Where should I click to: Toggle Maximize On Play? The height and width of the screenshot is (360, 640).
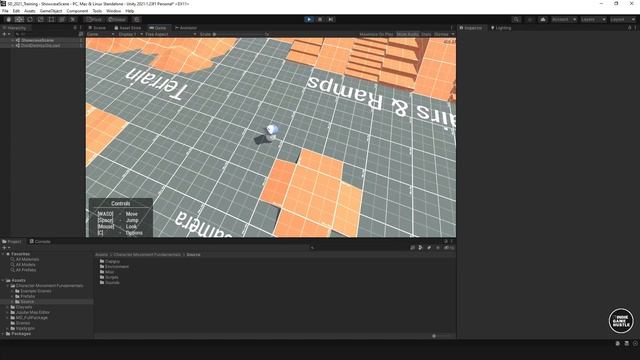[x=376, y=34]
